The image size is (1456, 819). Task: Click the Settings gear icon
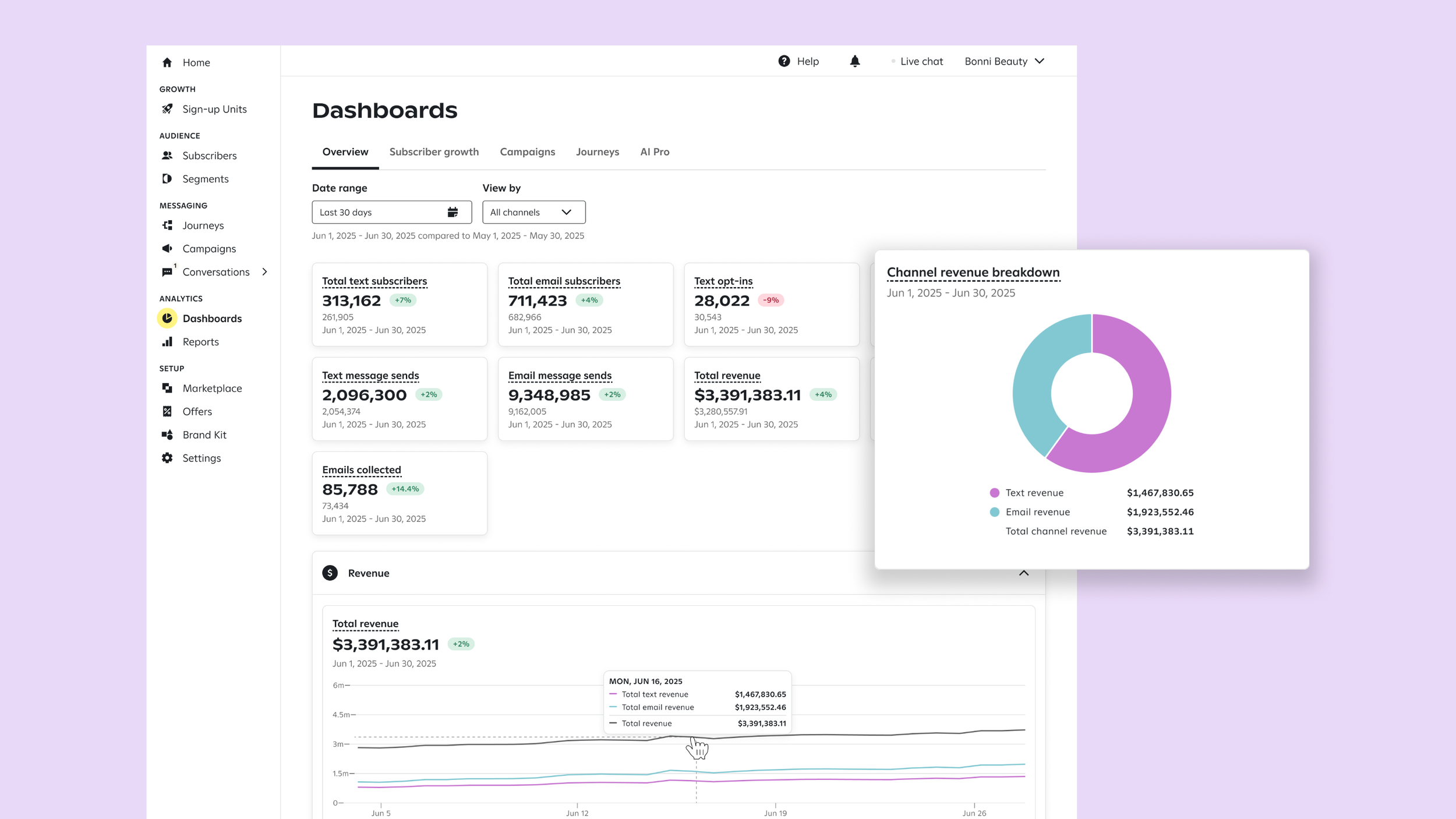(x=167, y=458)
